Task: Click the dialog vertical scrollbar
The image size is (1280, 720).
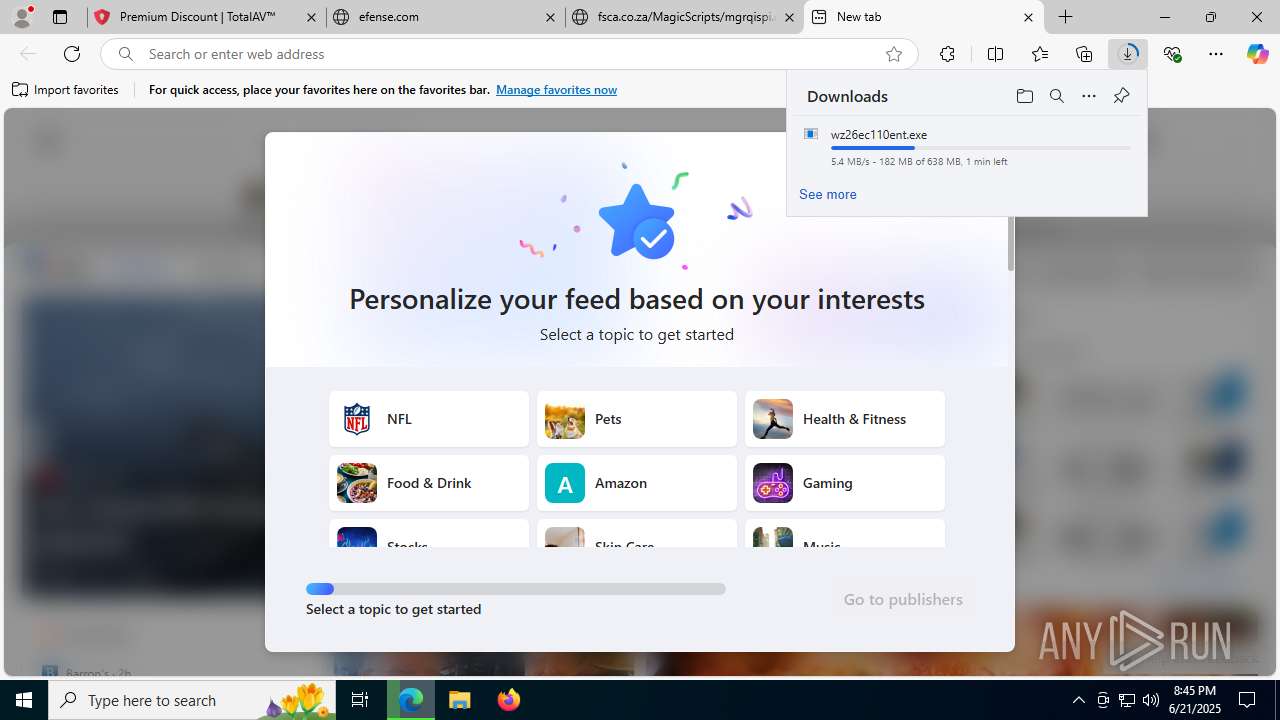Action: [x=1010, y=243]
